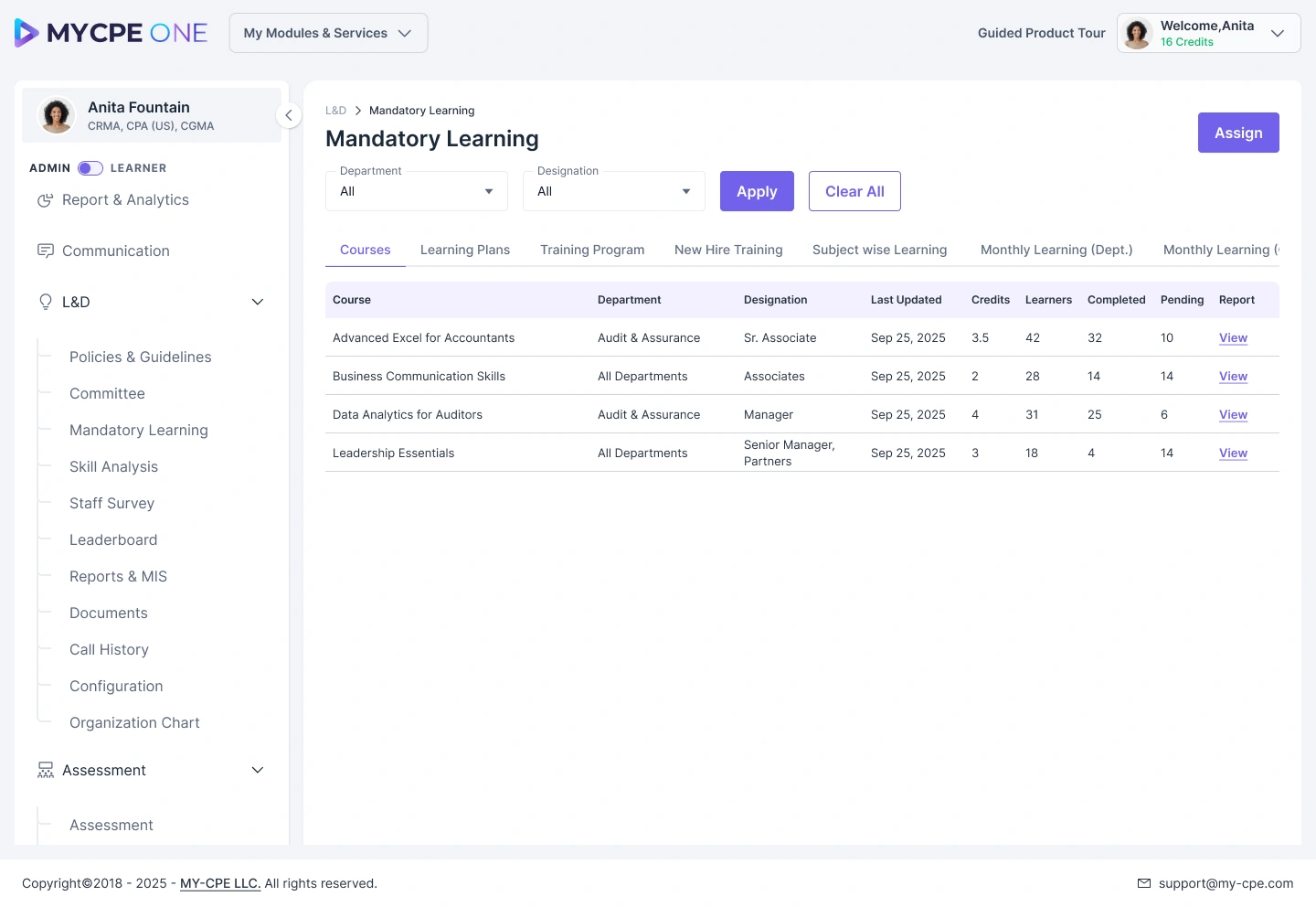
Task: Open Skill Analysis in sidebar
Action: 113,466
